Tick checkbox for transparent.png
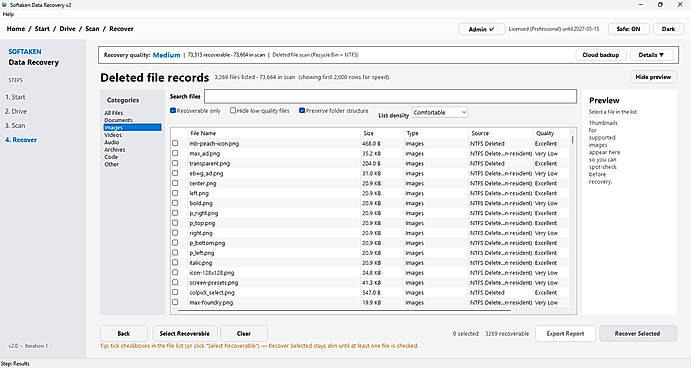 tap(175, 163)
